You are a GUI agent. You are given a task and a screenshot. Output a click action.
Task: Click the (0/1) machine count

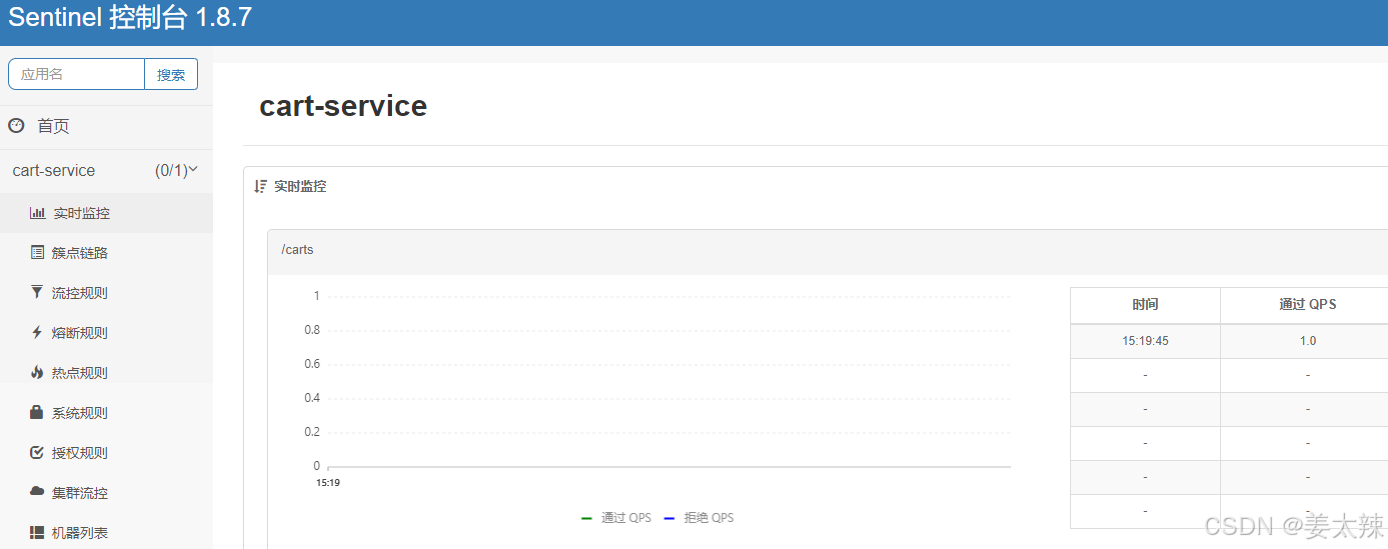point(171,170)
